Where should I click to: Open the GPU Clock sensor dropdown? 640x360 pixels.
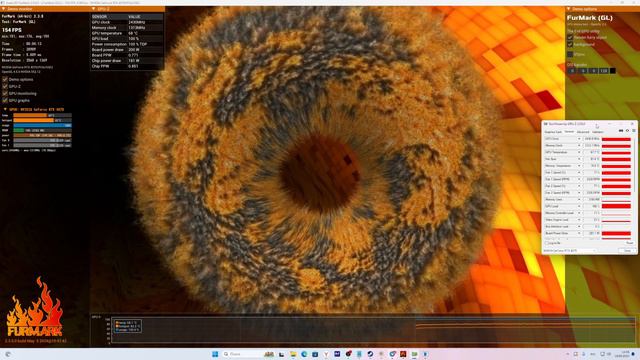coord(579,139)
